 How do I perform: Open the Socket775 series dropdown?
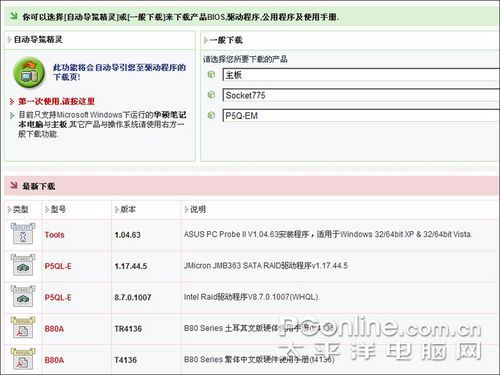coord(361,95)
